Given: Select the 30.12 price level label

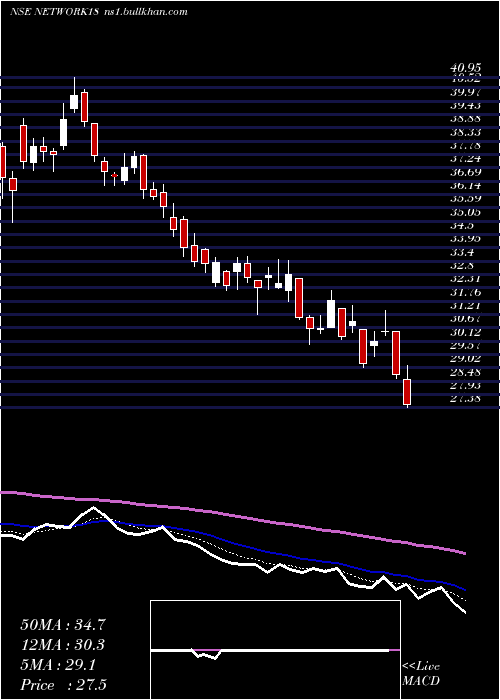Looking at the screenshot, I should pos(466,332).
